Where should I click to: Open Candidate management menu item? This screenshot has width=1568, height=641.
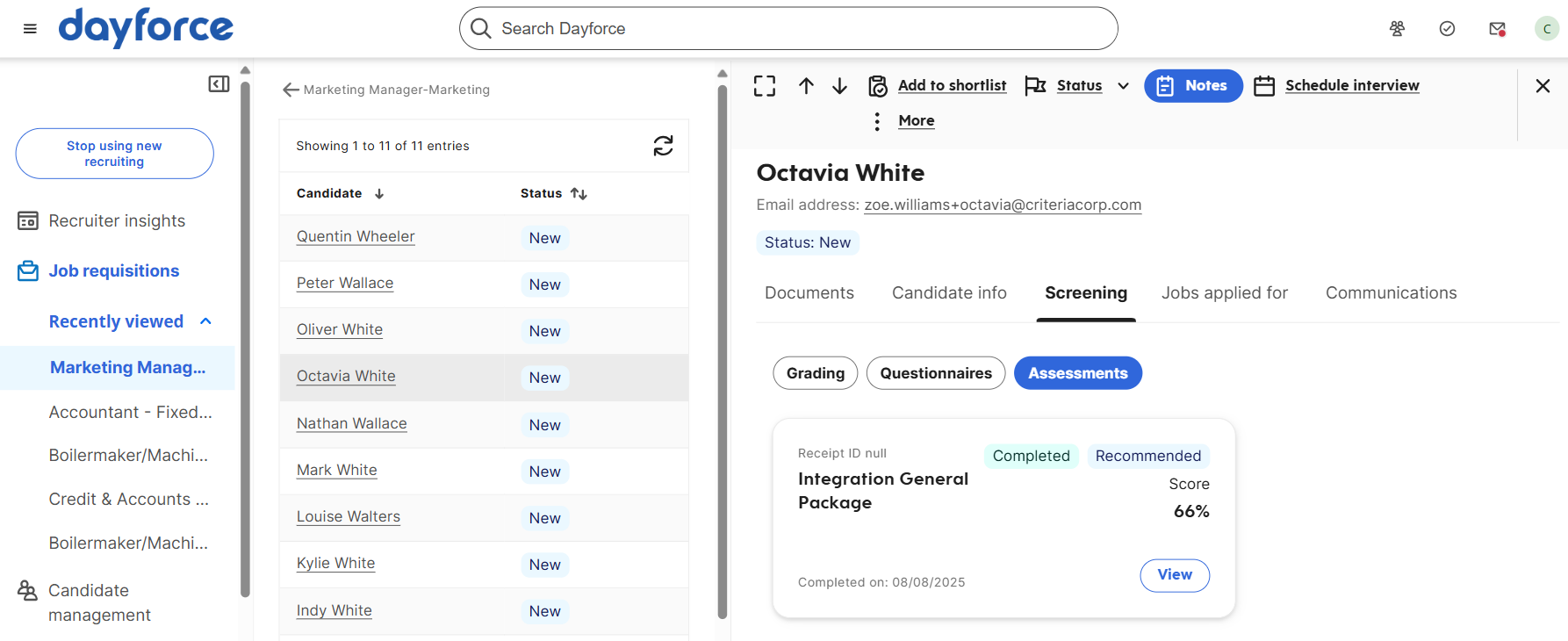click(99, 603)
